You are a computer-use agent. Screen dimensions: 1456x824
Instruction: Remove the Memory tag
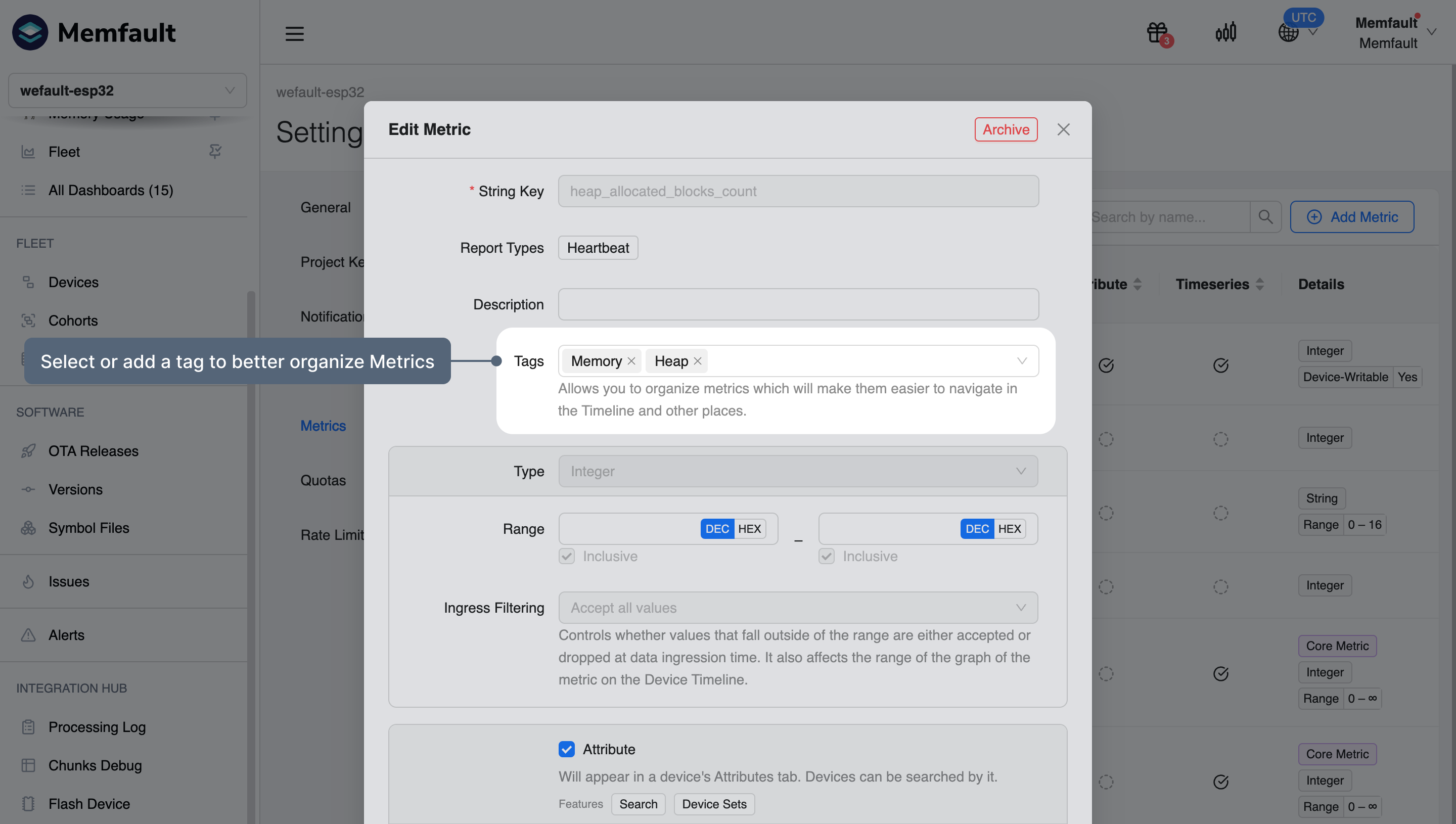tap(631, 361)
